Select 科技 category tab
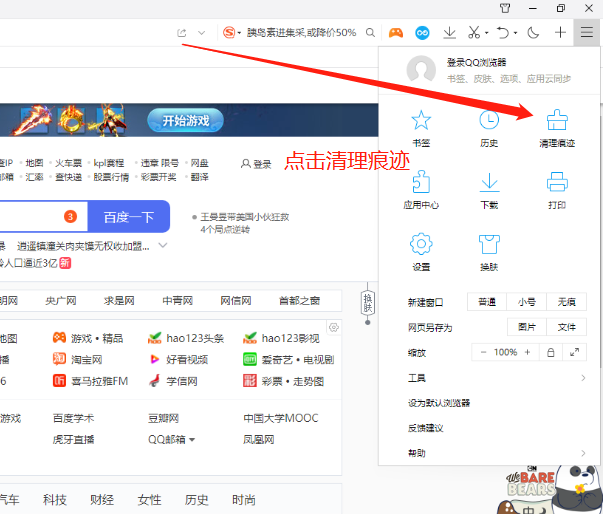The image size is (603, 514). 55,500
